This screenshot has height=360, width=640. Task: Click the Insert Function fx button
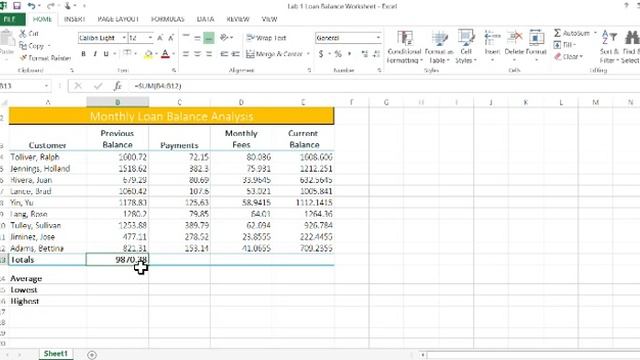pyautogui.click(x=118, y=86)
